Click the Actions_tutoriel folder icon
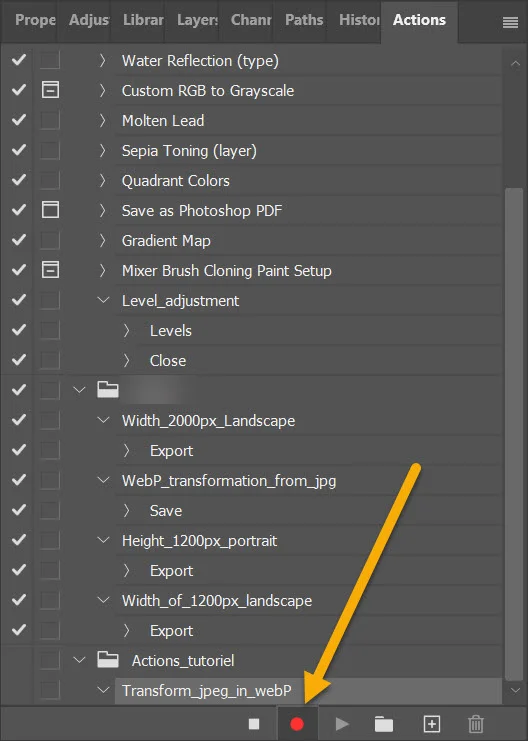Viewport: 528px width, 741px height. [x=108, y=659]
